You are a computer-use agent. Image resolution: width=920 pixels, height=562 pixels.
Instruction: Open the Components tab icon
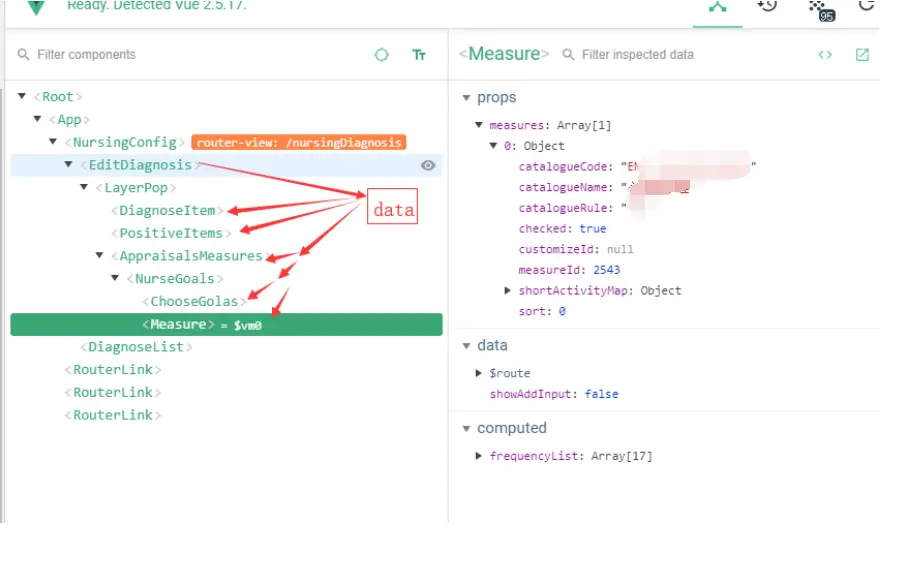pos(718,6)
